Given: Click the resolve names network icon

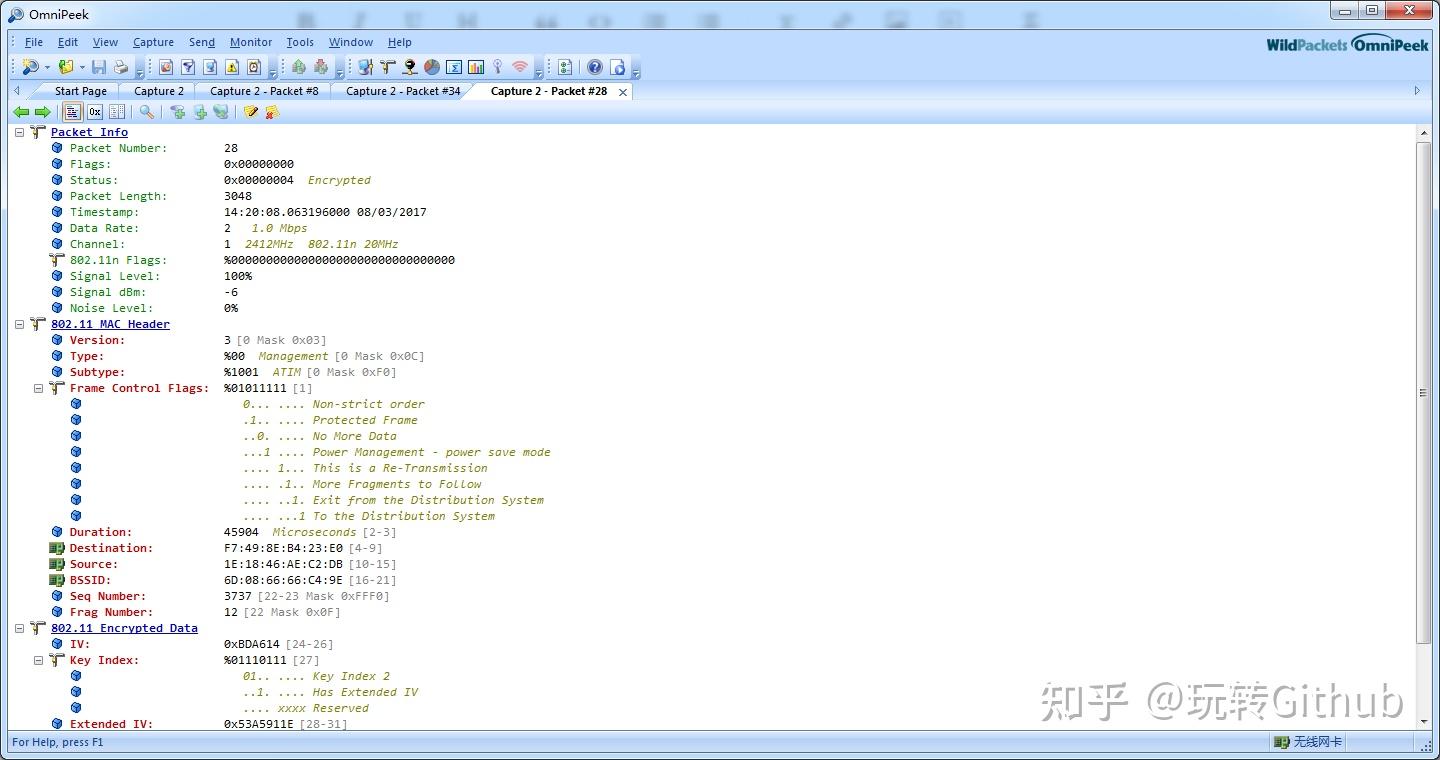Looking at the screenshot, I should point(221,112).
